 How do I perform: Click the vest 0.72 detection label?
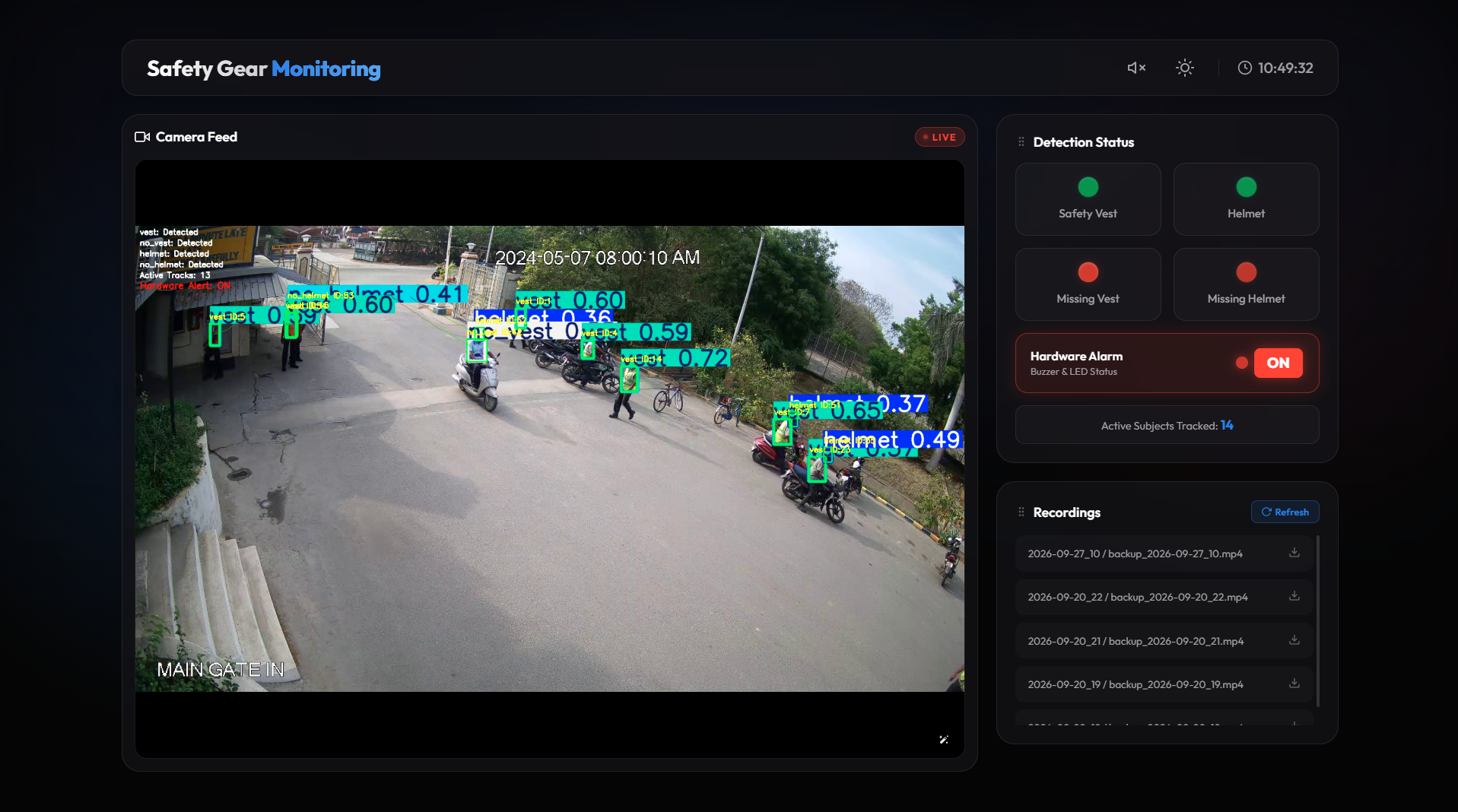pyautogui.click(x=675, y=357)
